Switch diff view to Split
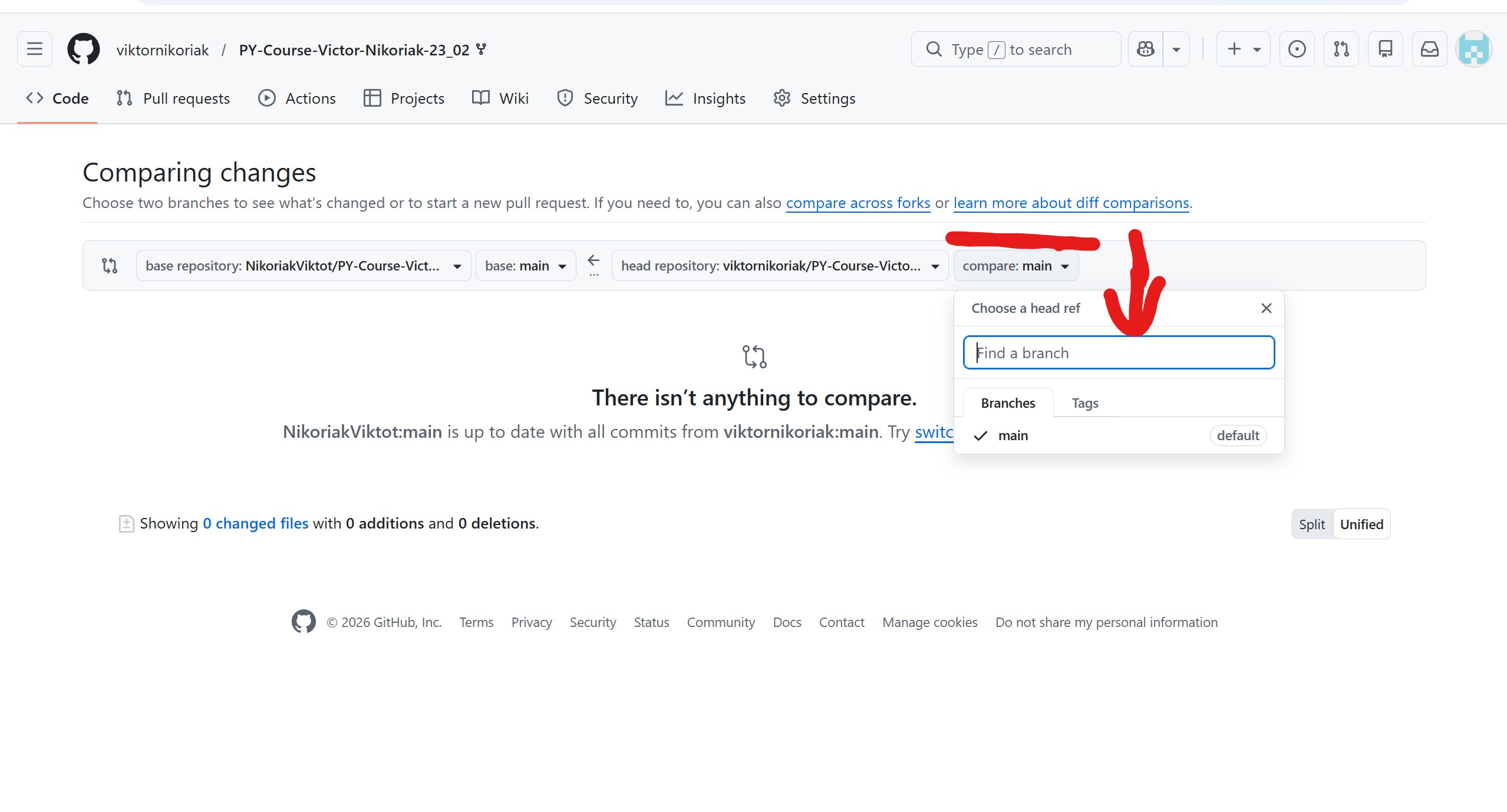 (x=1312, y=524)
